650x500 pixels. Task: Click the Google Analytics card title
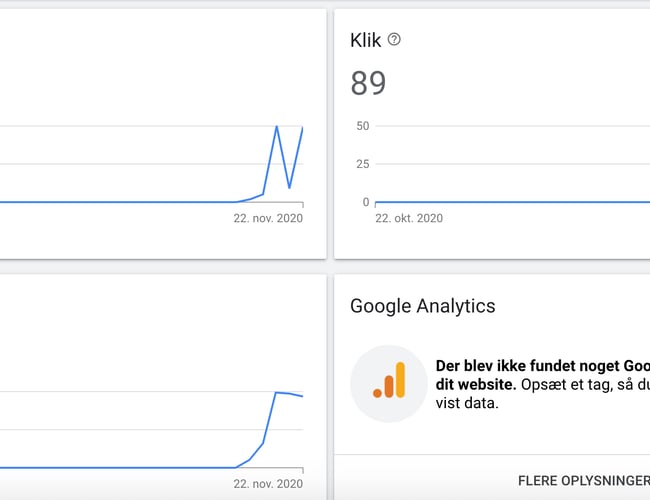(x=422, y=306)
